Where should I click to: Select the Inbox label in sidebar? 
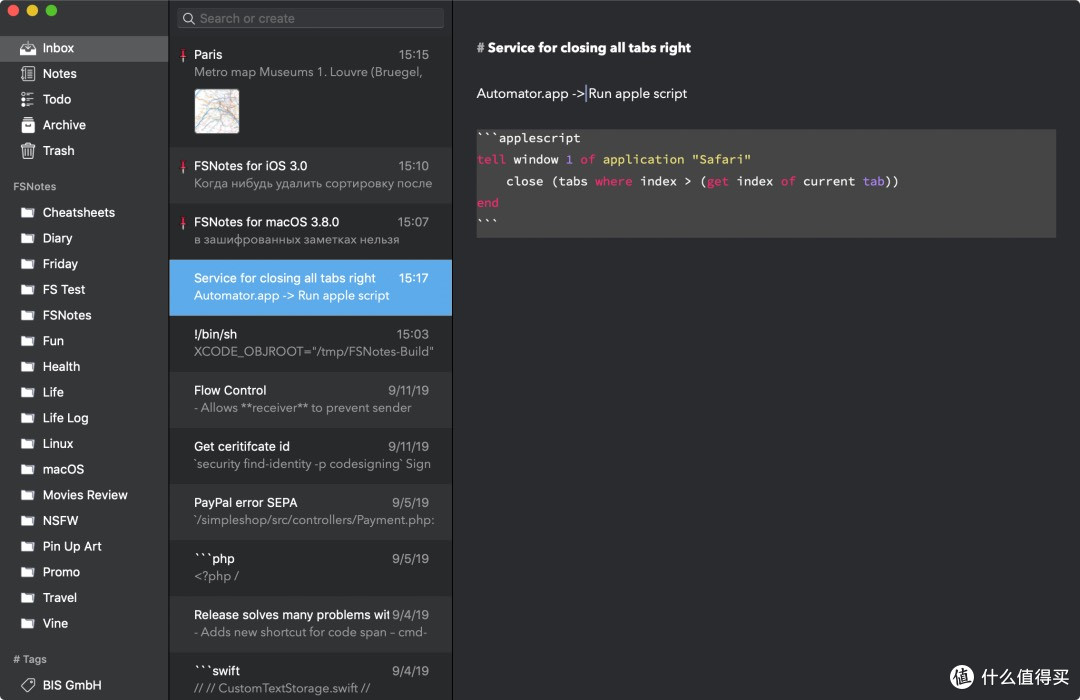click(x=58, y=48)
